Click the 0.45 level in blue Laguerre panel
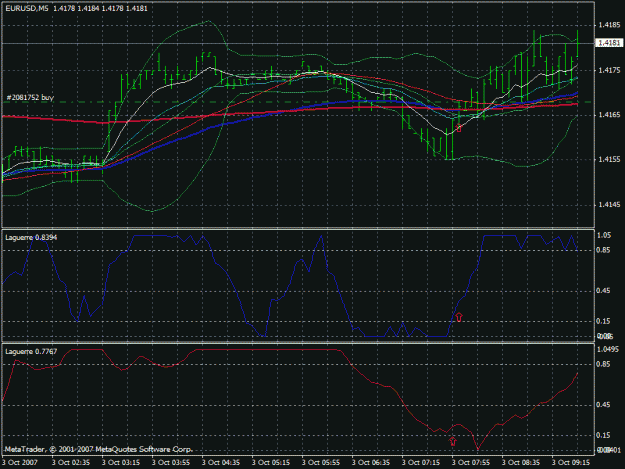 click(x=603, y=291)
